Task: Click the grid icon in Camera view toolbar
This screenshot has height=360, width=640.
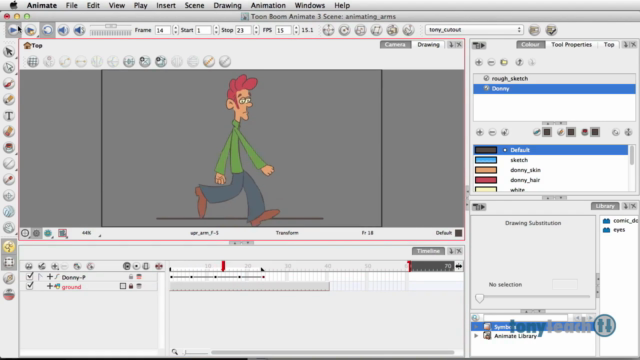Action: coord(33,62)
